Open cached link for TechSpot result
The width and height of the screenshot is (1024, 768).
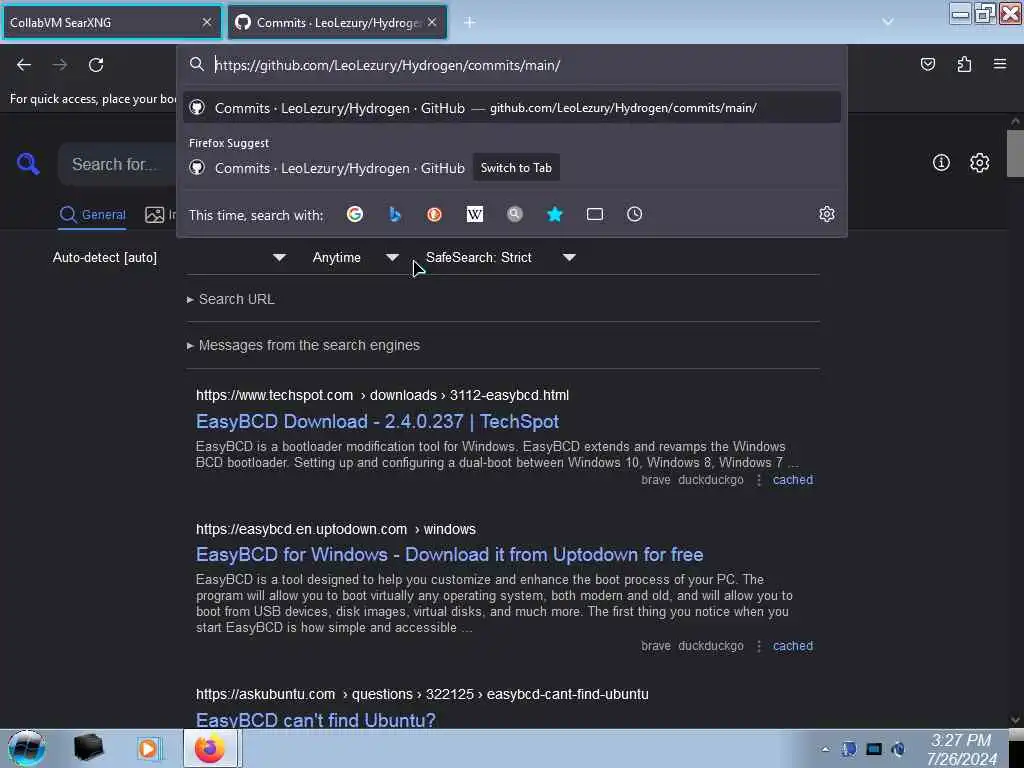coord(793,480)
